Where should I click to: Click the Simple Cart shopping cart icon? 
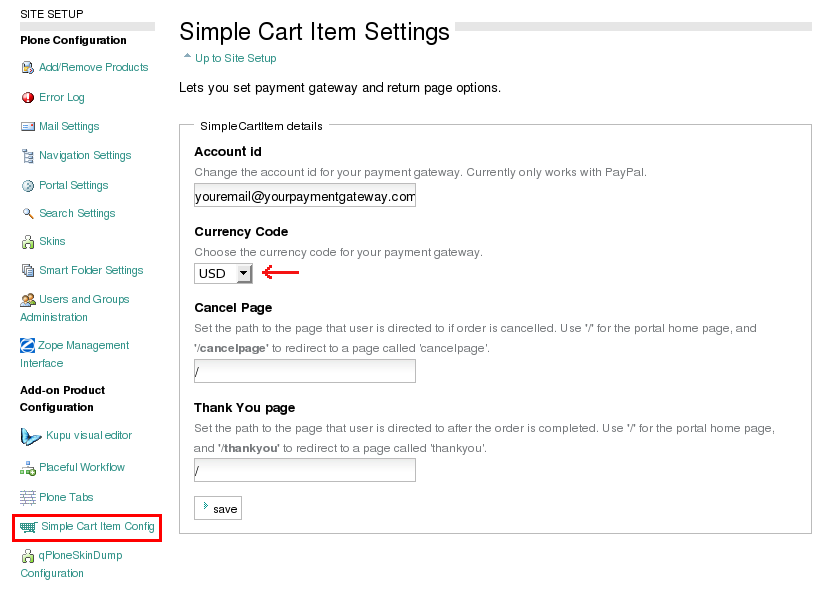(28, 527)
